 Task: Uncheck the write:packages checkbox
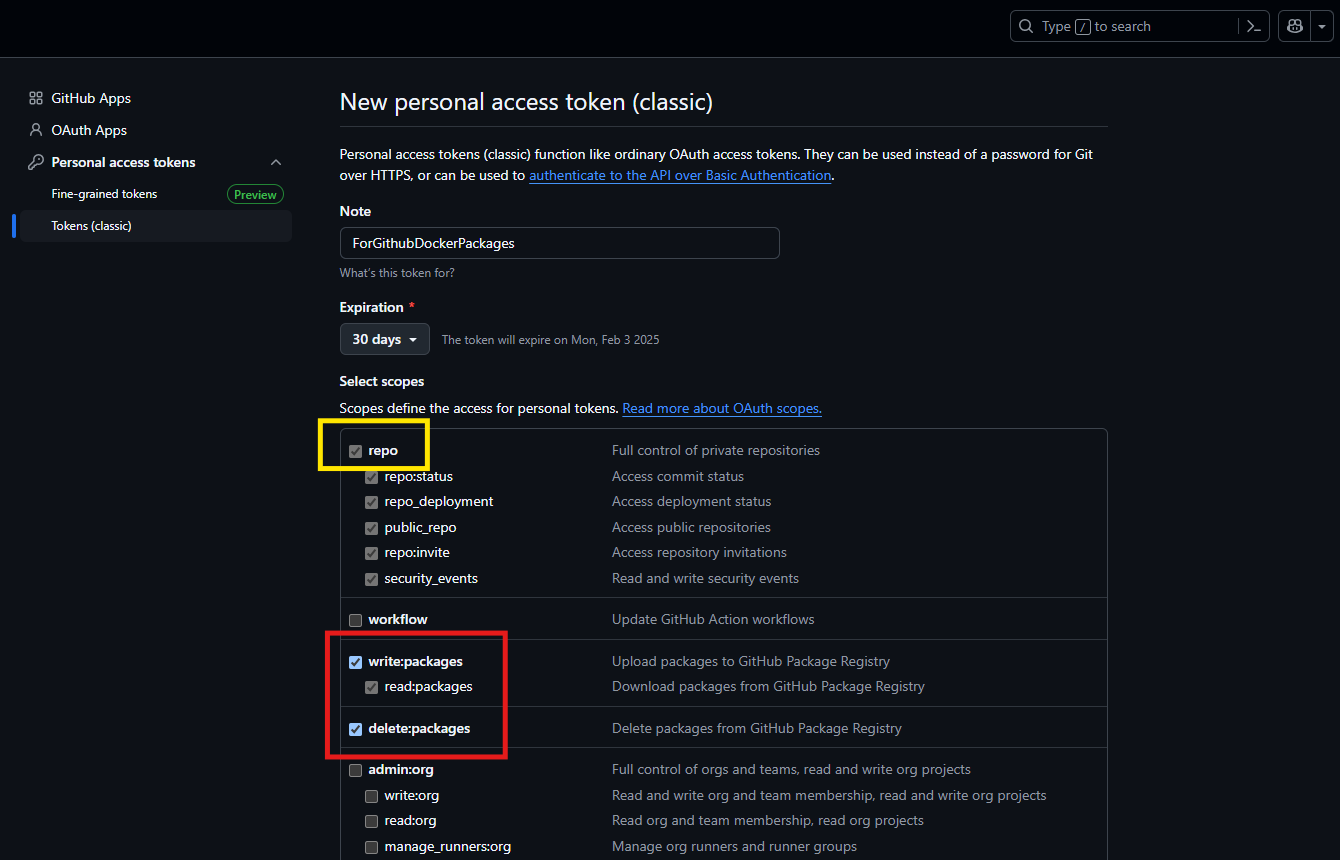point(355,662)
